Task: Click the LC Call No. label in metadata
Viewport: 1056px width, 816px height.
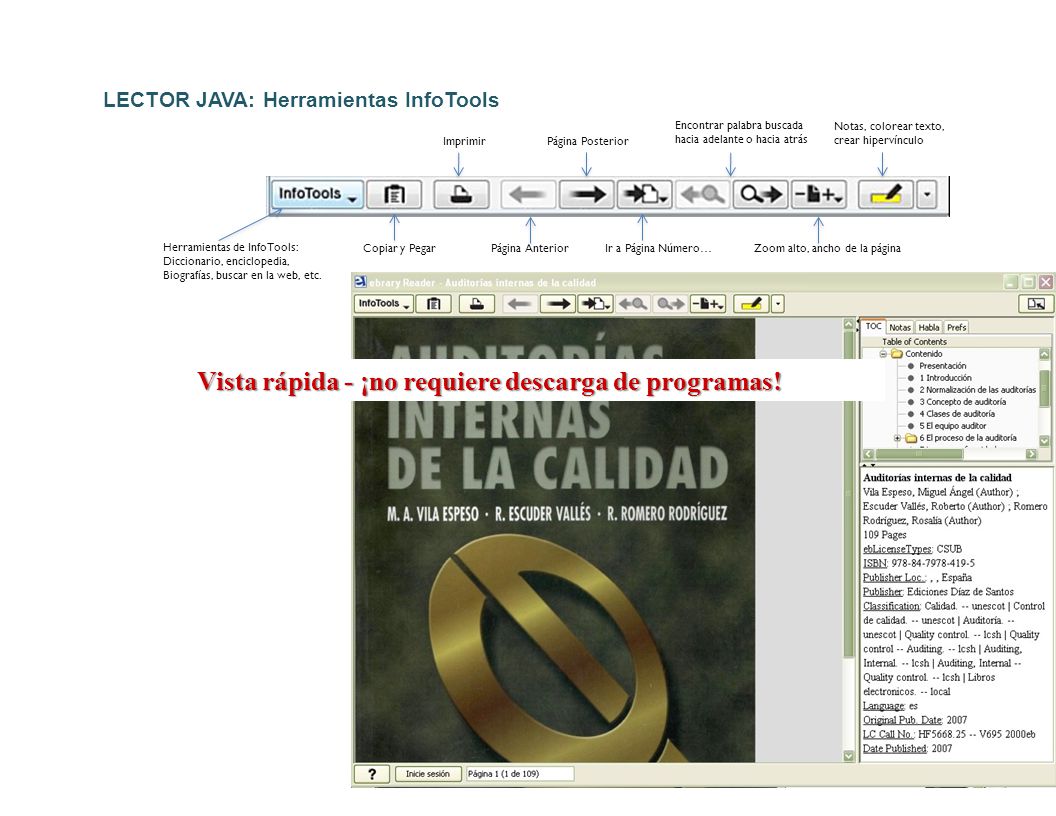Action: (x=889, y=734)
